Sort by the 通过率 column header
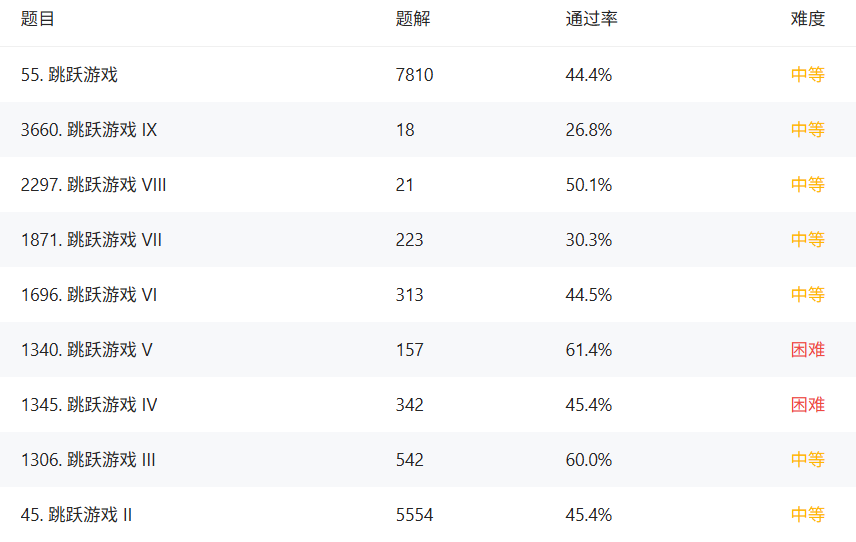The image size is (856, 542). pyautogui.click(x=592, y=19)
